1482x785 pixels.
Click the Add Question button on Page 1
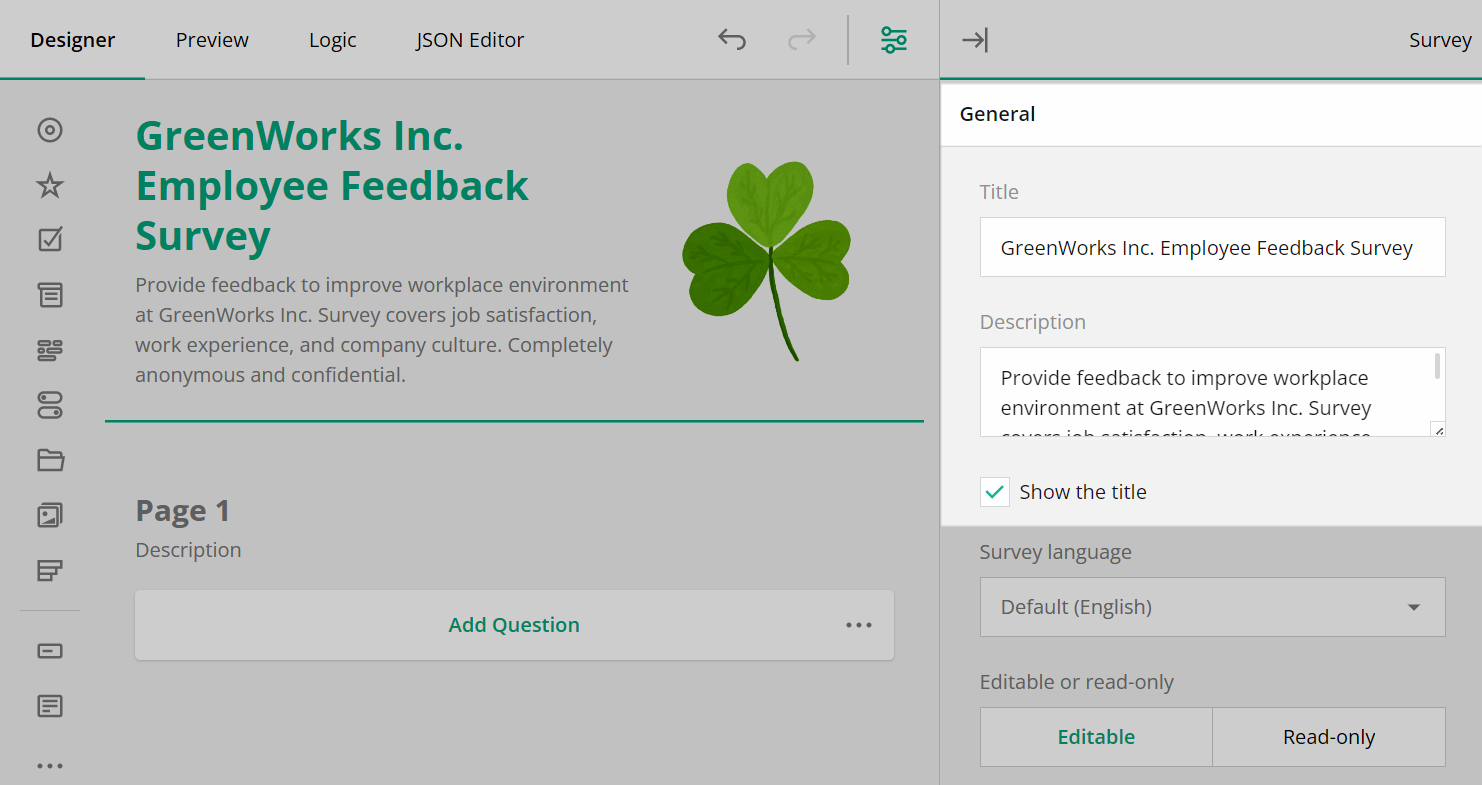514,624
